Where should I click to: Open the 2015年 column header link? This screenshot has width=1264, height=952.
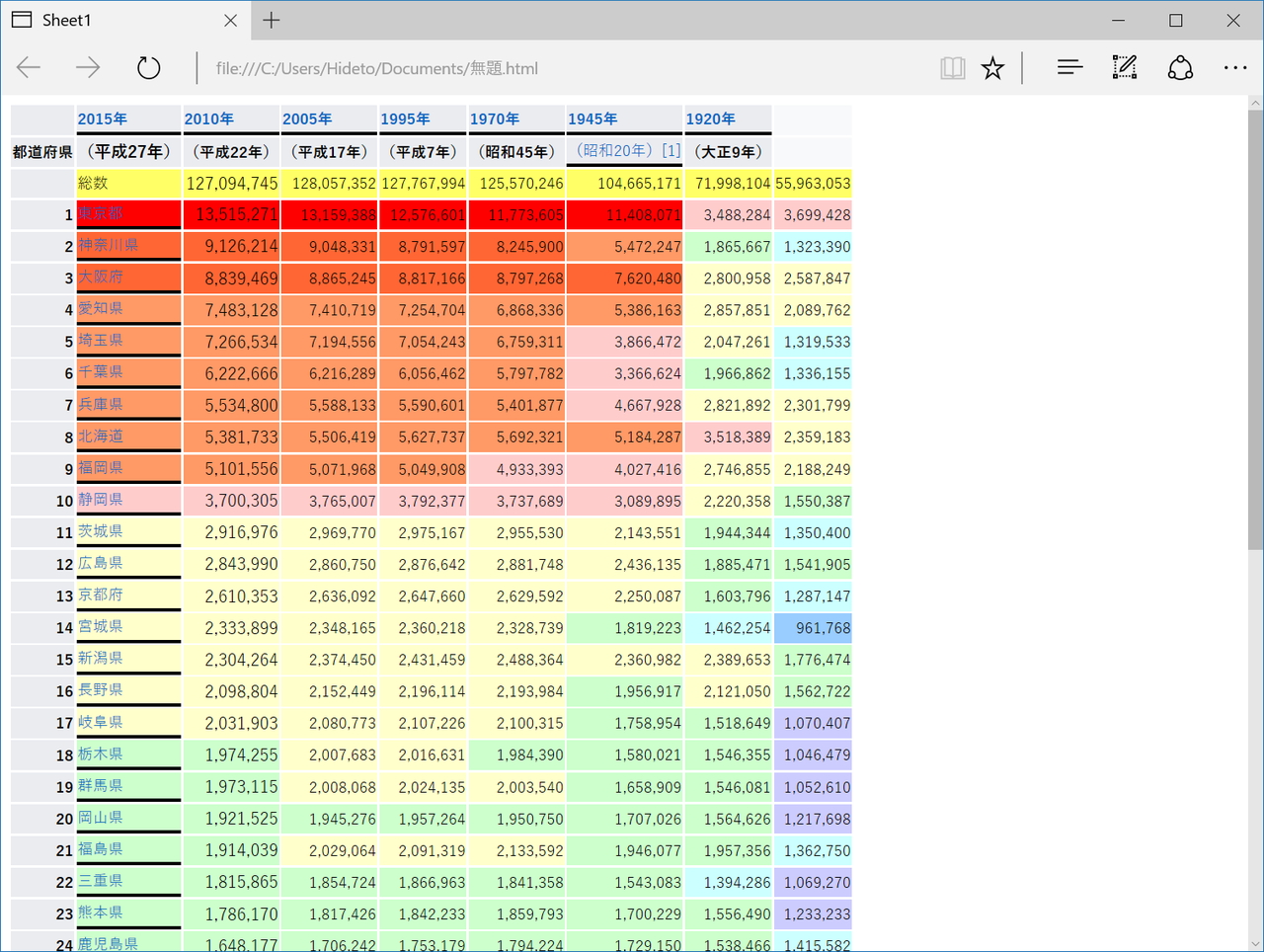coord(103,119)
